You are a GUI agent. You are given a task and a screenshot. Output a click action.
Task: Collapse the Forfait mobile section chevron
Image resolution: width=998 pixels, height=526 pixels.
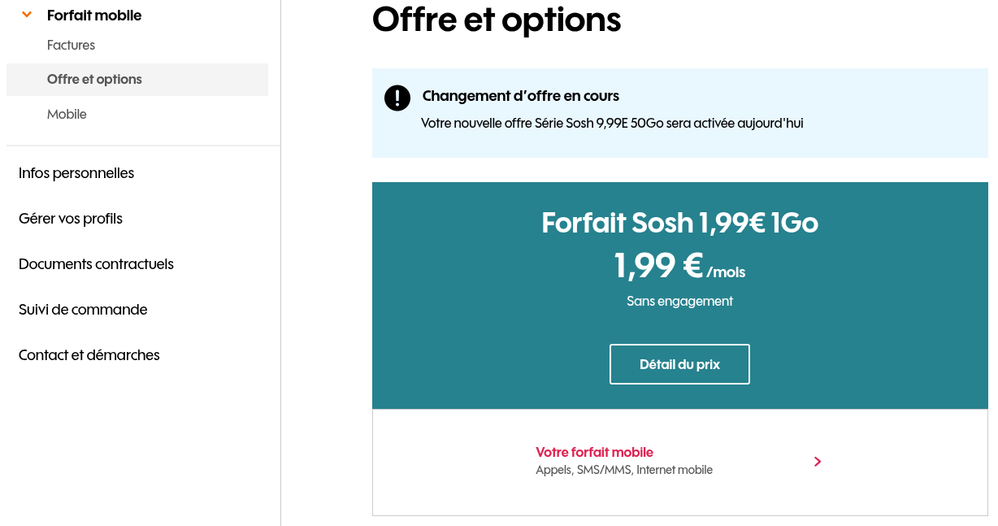tap(27, 15)
